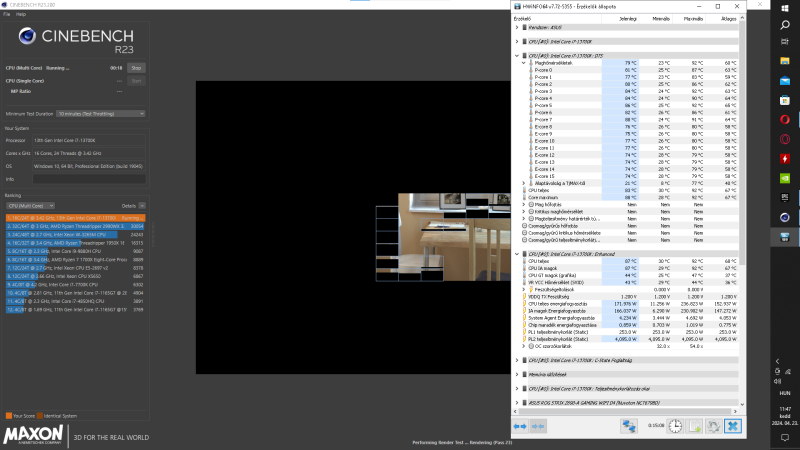Open the Cinebench Help menu
The width and height of the screenshot is (800, 450).
pyautogui.click(x=21, y=14)
